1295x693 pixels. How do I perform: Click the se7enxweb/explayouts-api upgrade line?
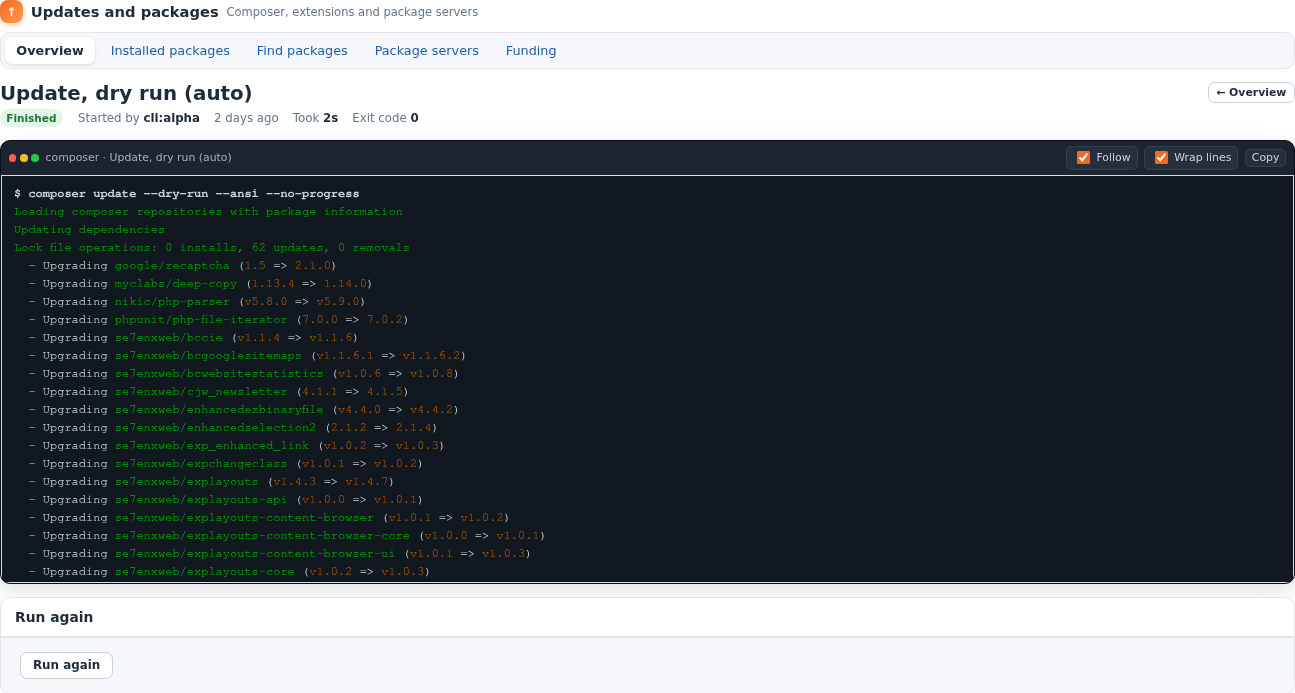click(226, 500)
